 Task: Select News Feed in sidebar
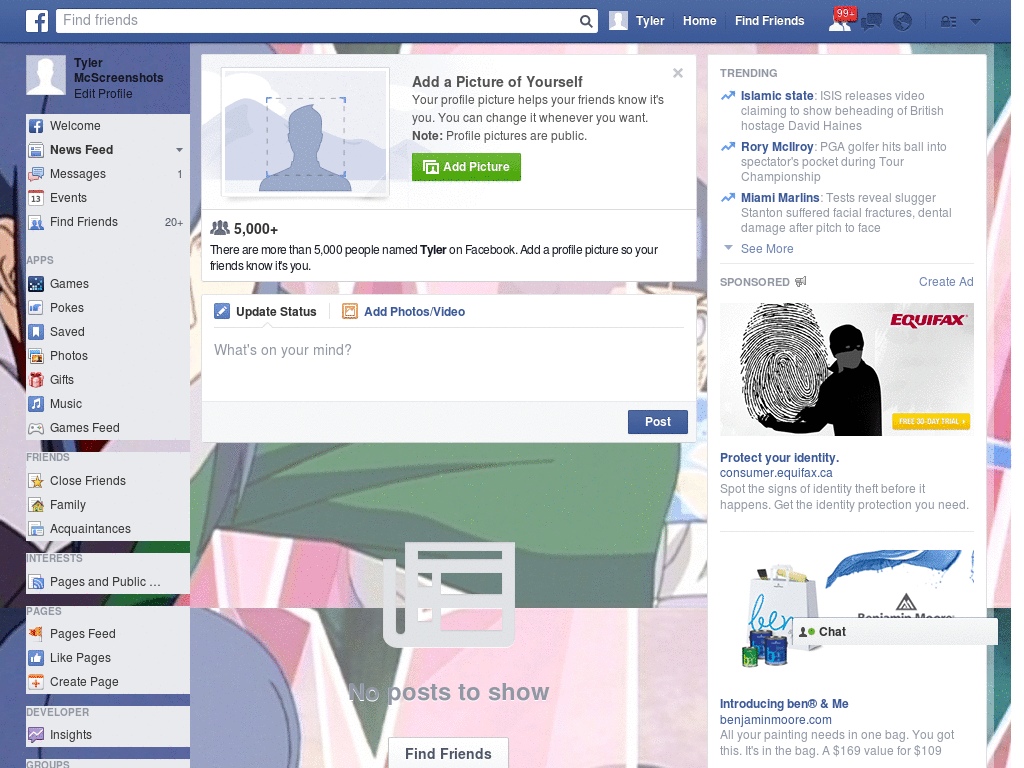[x=82, y=150]
